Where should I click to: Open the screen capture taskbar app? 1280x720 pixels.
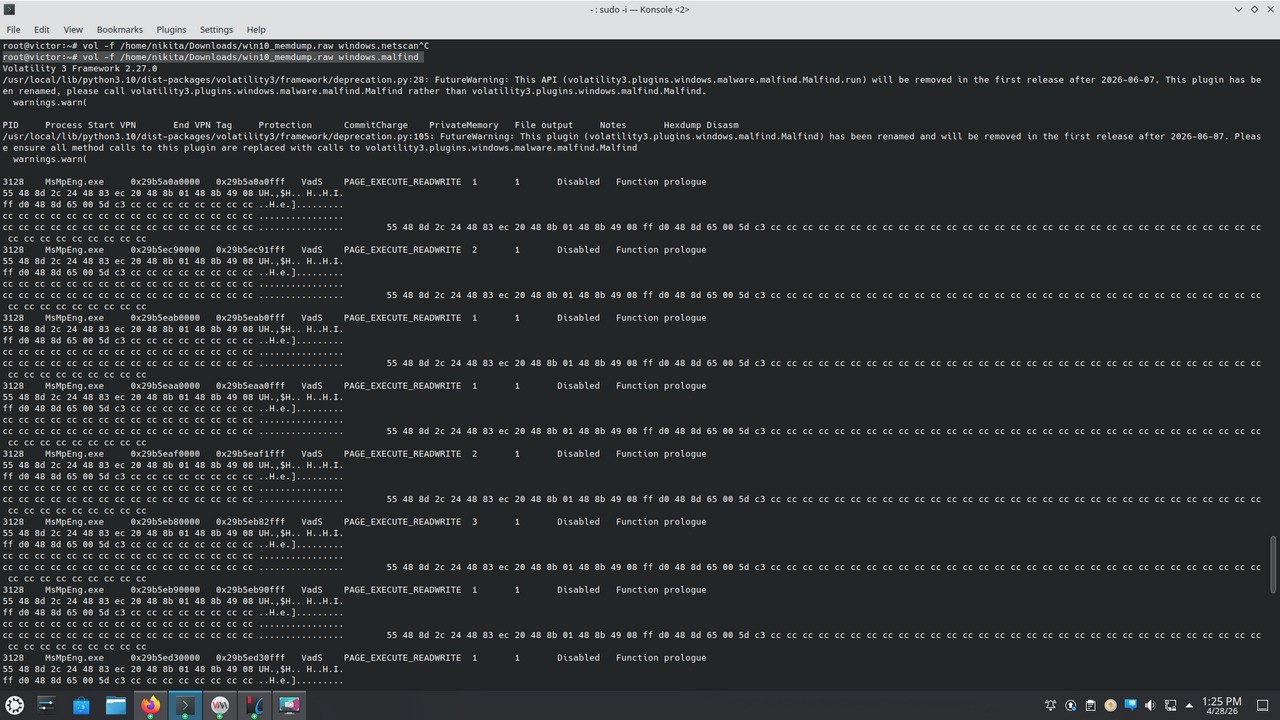pos(289,705)
